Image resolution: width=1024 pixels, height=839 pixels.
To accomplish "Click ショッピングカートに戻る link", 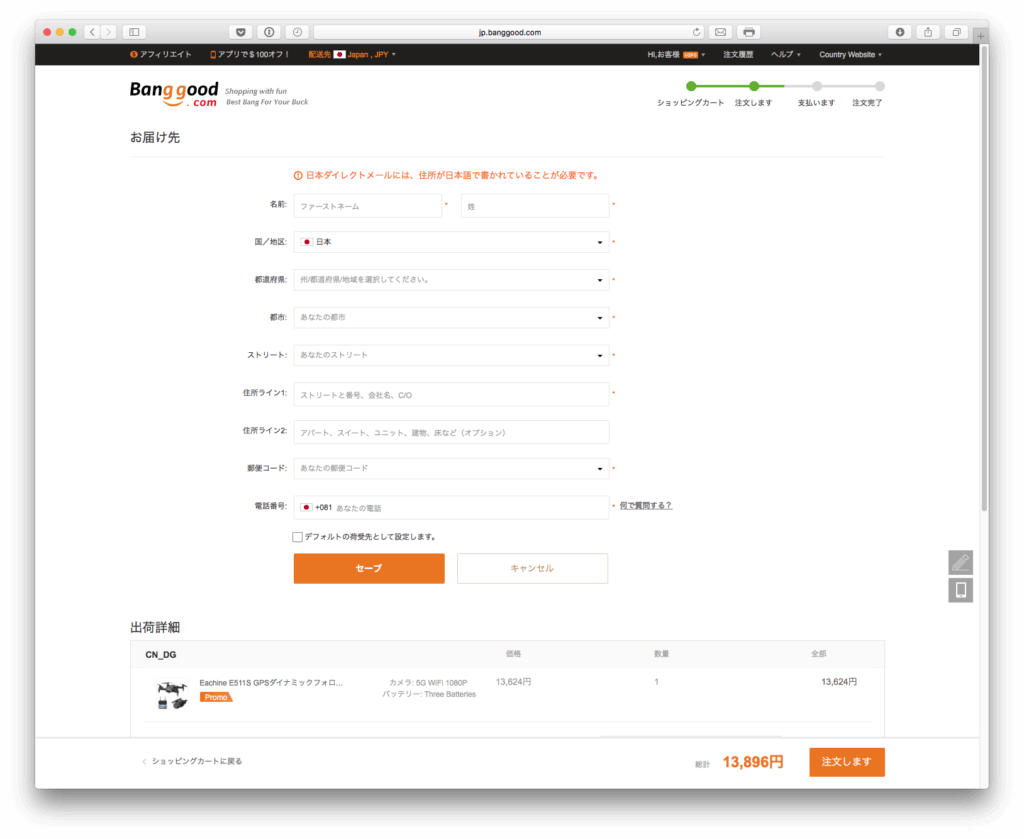I will tap(196, 761).
